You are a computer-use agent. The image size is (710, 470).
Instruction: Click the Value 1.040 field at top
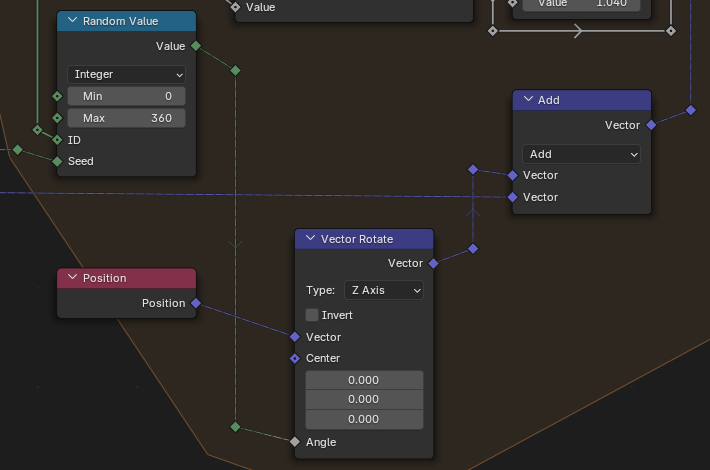[581, 4]
